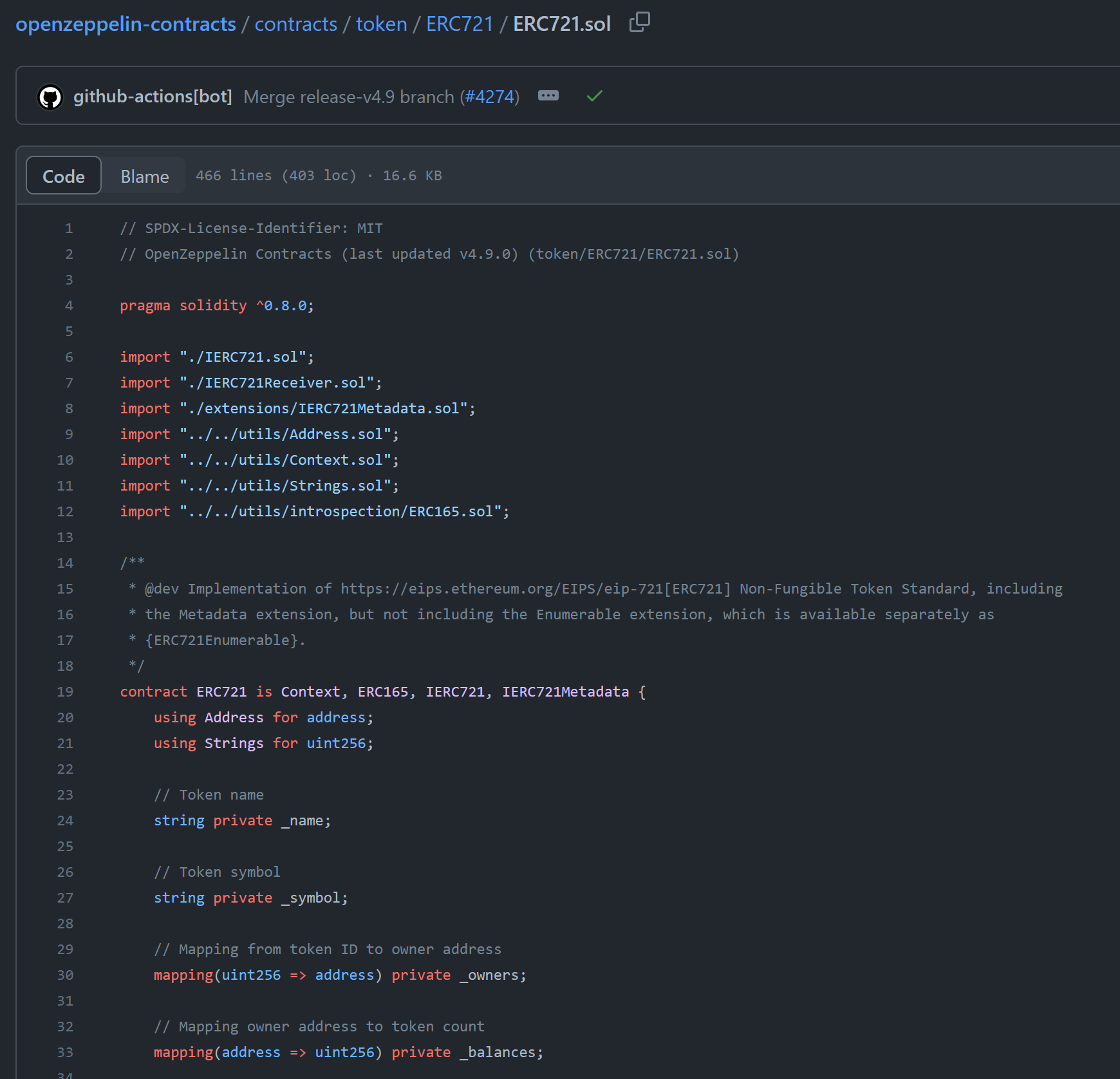This screenshot has height=1079, width=1120.
Task: Click line number 1 SPDX license
Action: point(69,228)
